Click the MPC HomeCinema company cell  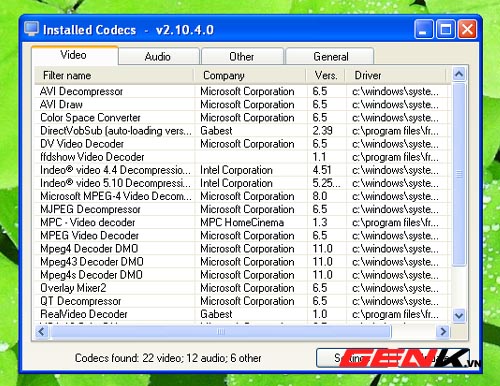pos(242,222)
